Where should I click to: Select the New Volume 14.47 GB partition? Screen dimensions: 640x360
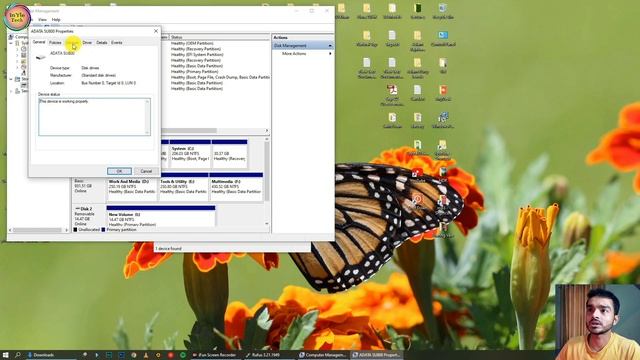point(161,216)
